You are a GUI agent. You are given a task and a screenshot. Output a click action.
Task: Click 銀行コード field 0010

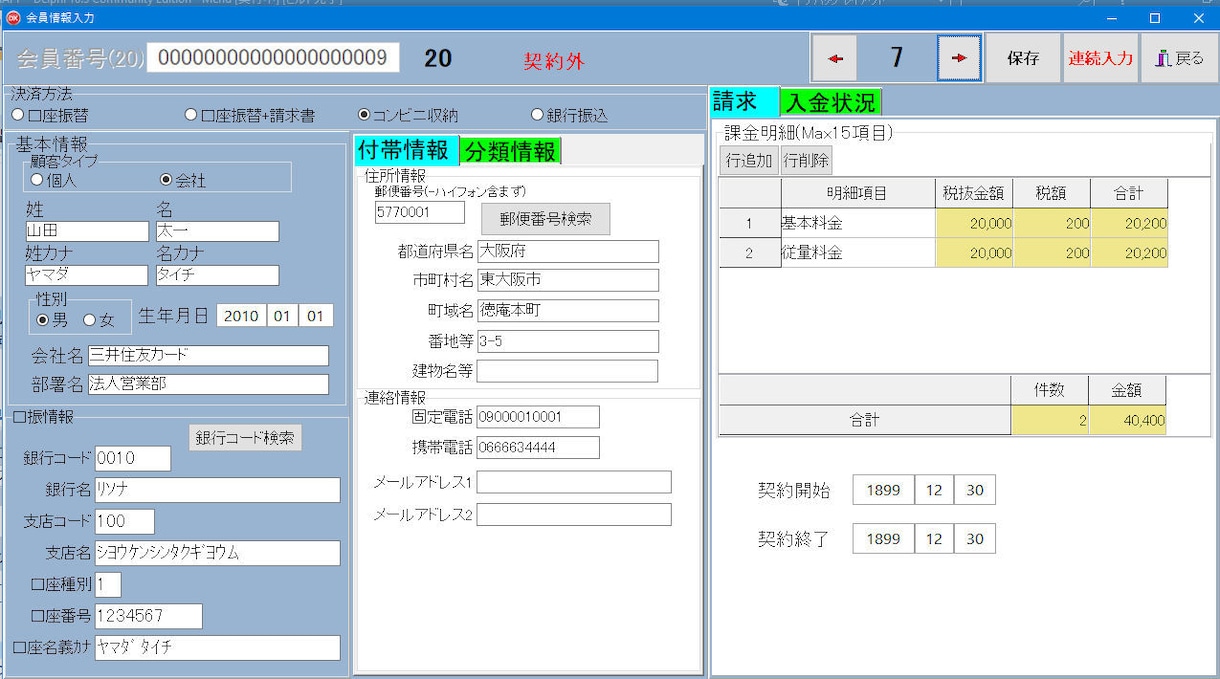coord(133,458)
